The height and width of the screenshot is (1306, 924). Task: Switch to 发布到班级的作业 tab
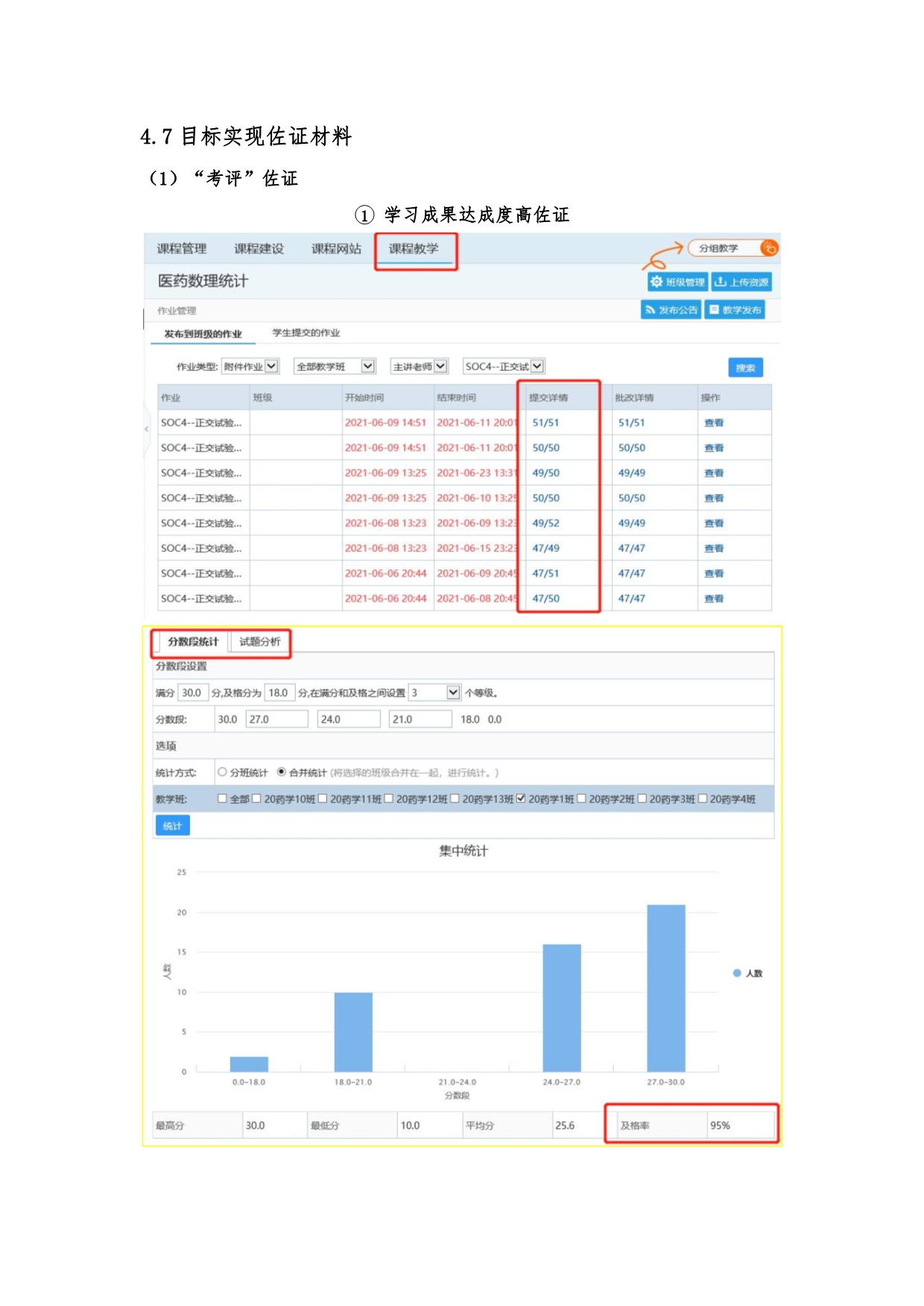[203, 334]
